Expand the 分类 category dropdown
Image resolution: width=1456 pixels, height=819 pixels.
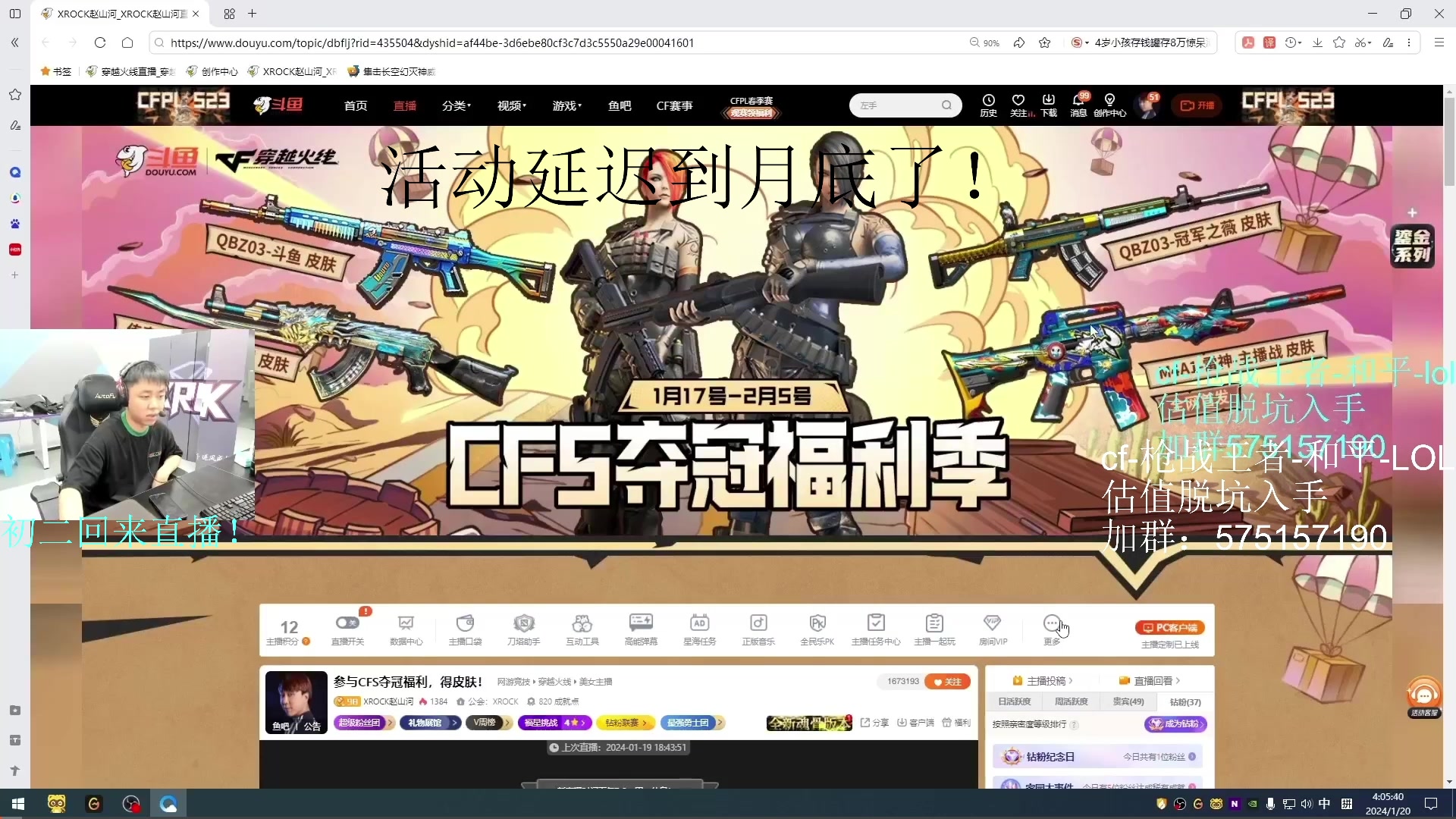click(x=456, y=106)
